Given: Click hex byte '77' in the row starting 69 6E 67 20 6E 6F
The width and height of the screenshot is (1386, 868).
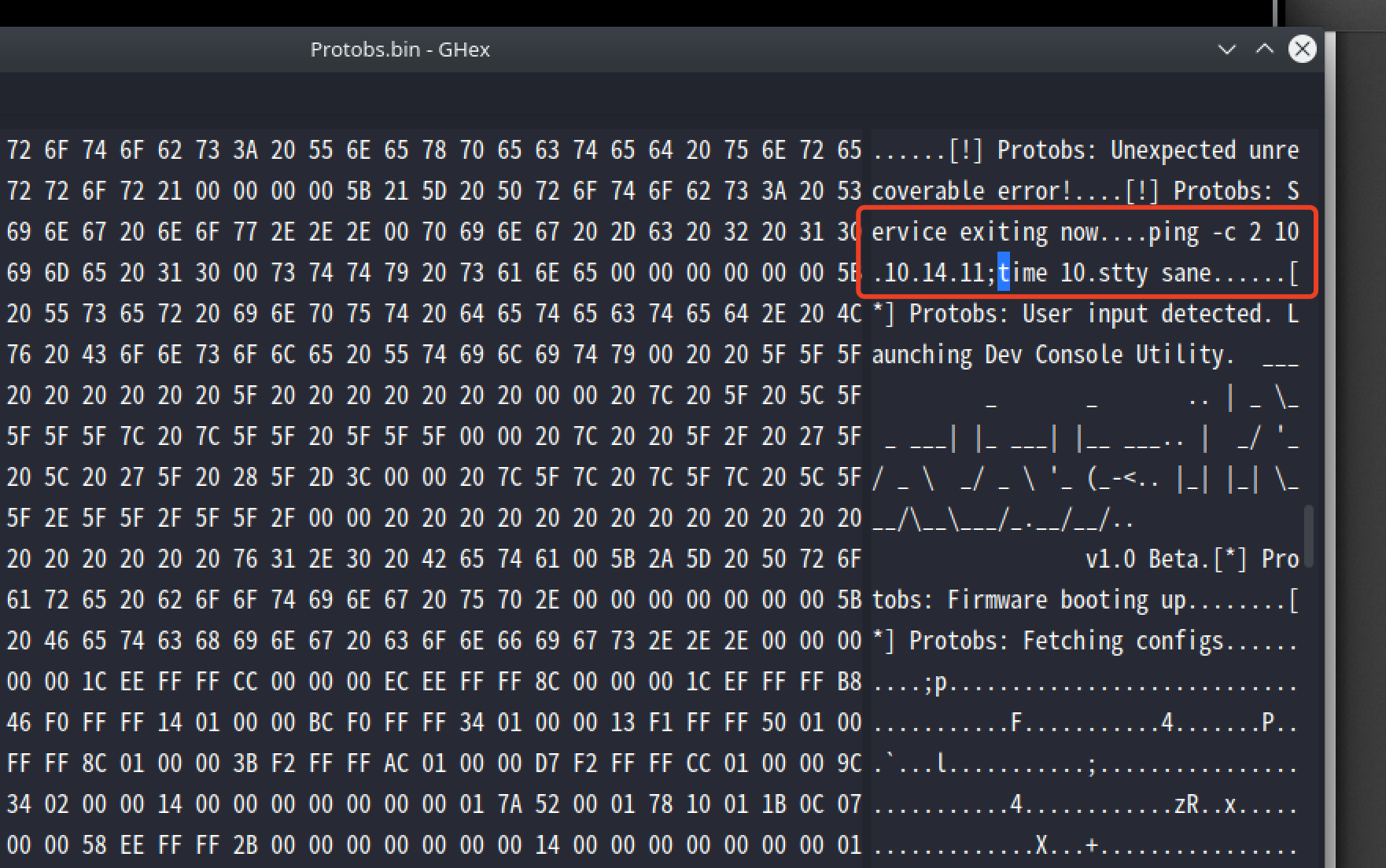Looking at the screenshot, I should 245,232.
